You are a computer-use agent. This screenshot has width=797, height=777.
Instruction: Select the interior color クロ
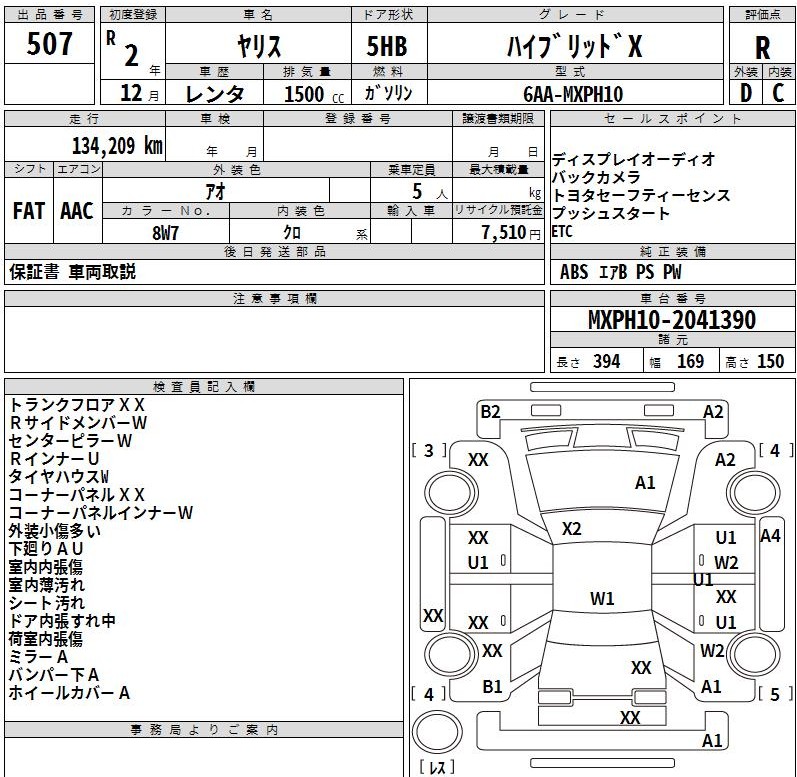[x=292, y=233]
